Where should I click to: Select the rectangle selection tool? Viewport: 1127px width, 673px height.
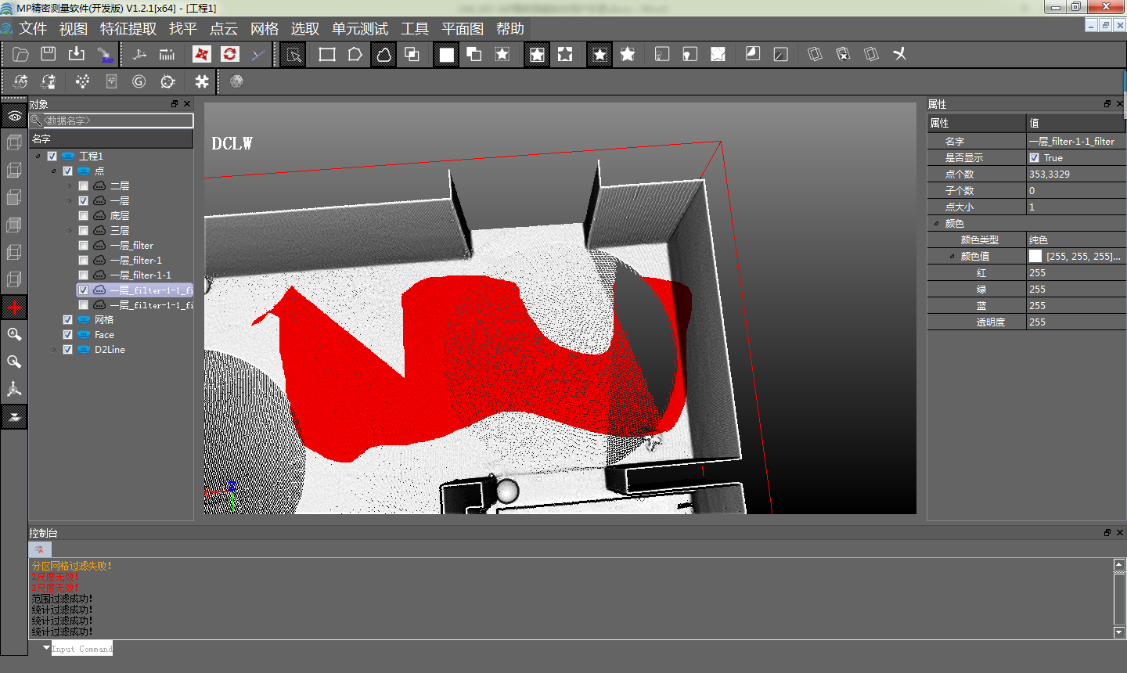click(327, 54)
